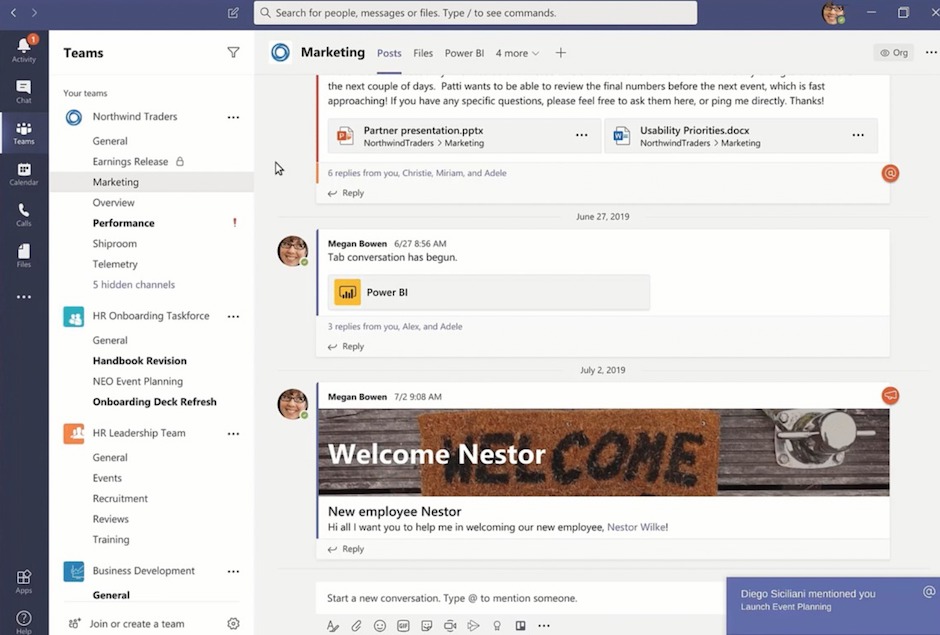Open the Nestor Wilke mention link
This screenshot has height=635, width=940.
(x=636, y=527)
